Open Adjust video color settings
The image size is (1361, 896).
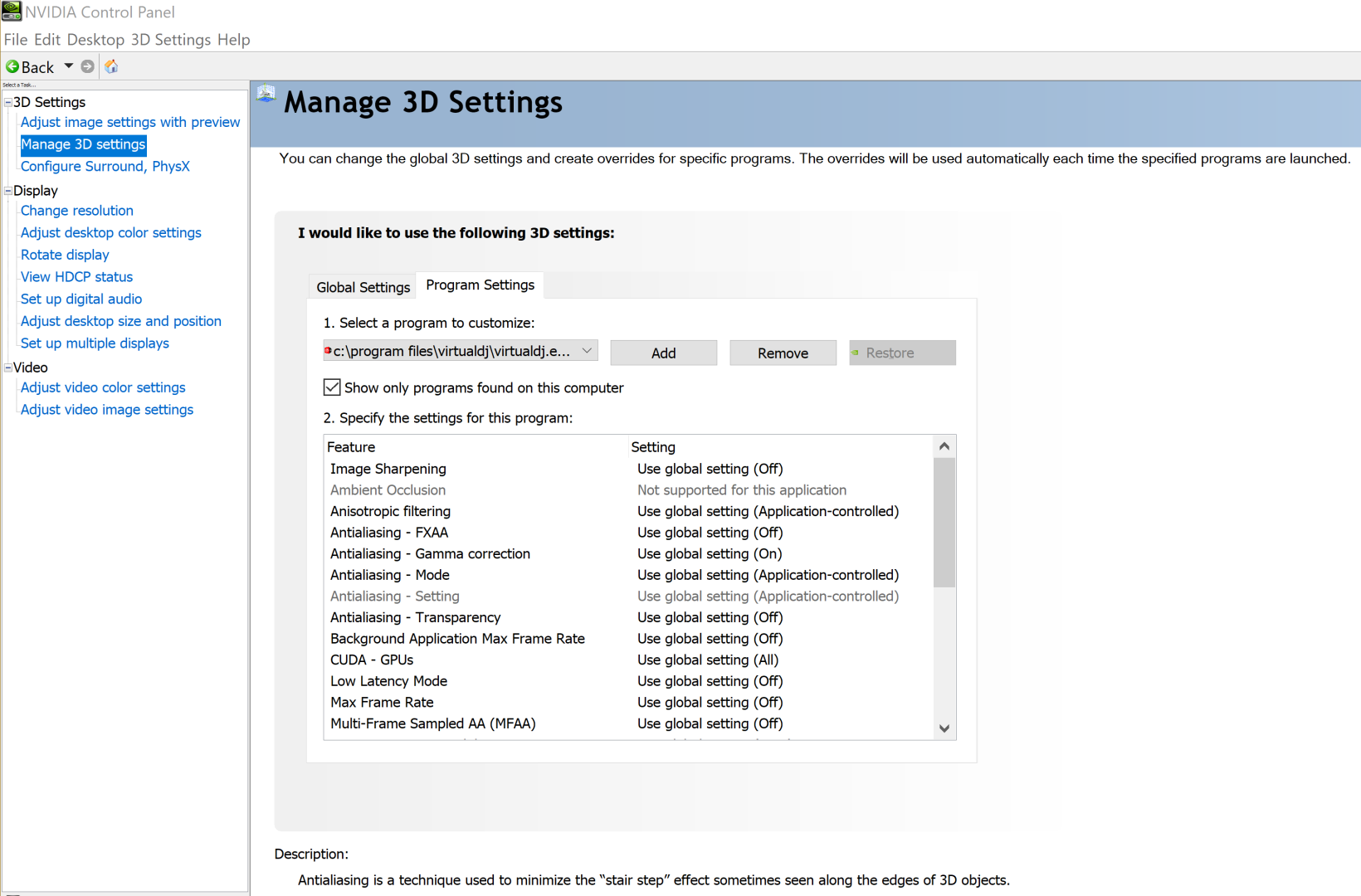click(103, 387)
